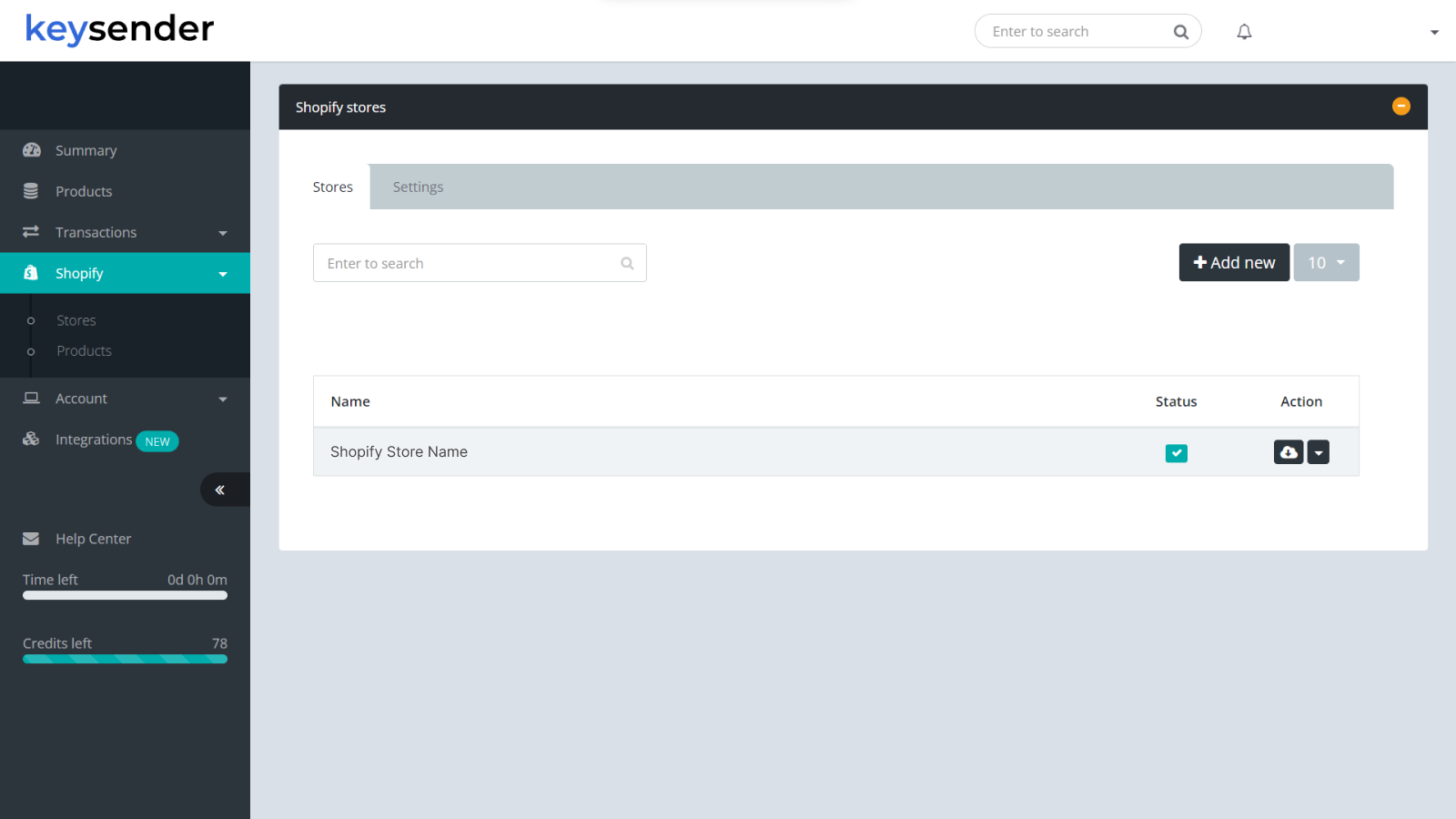This screenshot has width=1456, height=819.
Task: Expand the action dropdown next to the download icon
Action: coord(1318,451)
